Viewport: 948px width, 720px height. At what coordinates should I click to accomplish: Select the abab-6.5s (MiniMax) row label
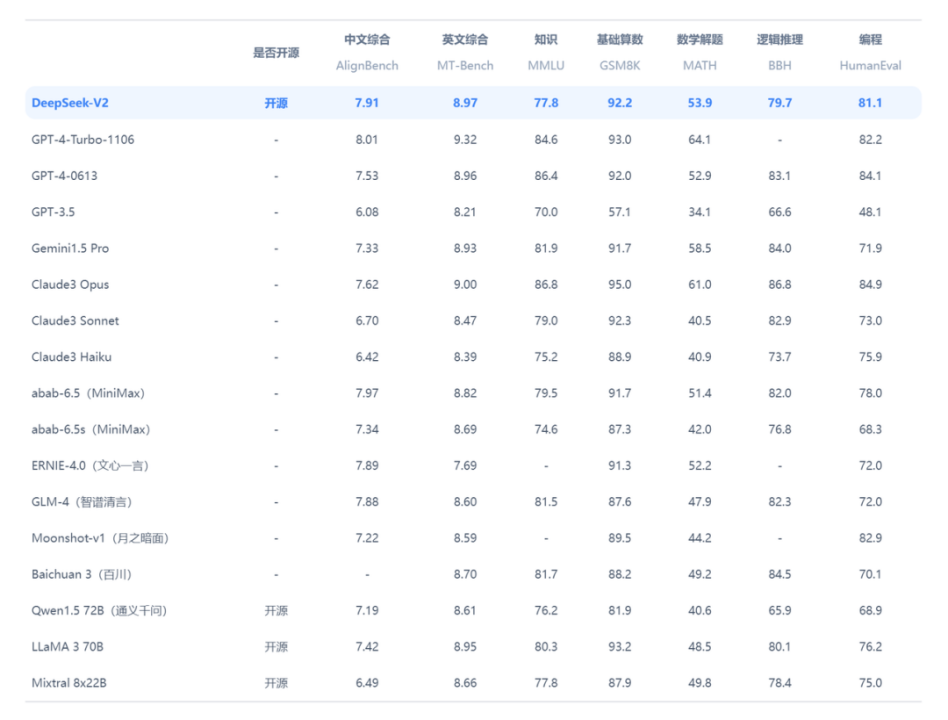tap(91, 430)
